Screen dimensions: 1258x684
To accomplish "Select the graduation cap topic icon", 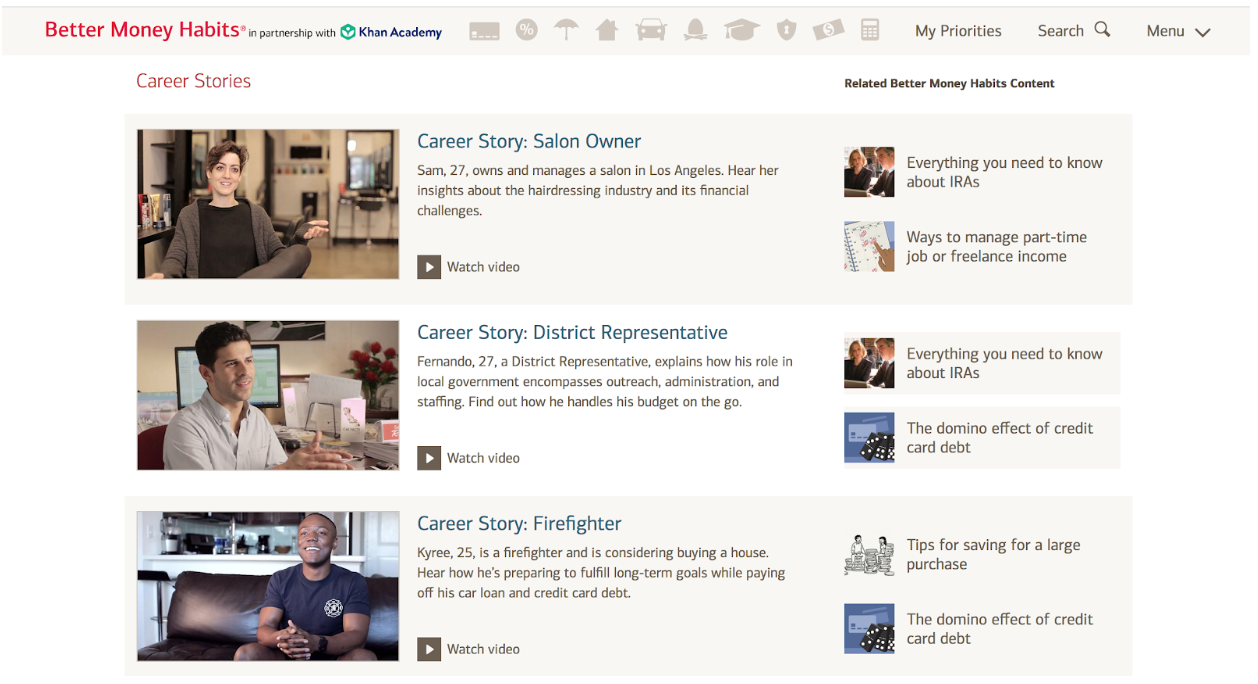I will coord(741,31).
